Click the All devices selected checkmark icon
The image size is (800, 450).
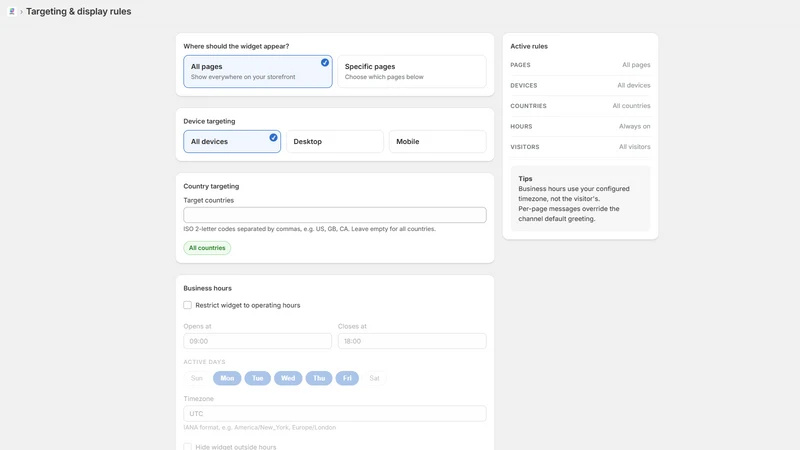(x=273, y=137)
